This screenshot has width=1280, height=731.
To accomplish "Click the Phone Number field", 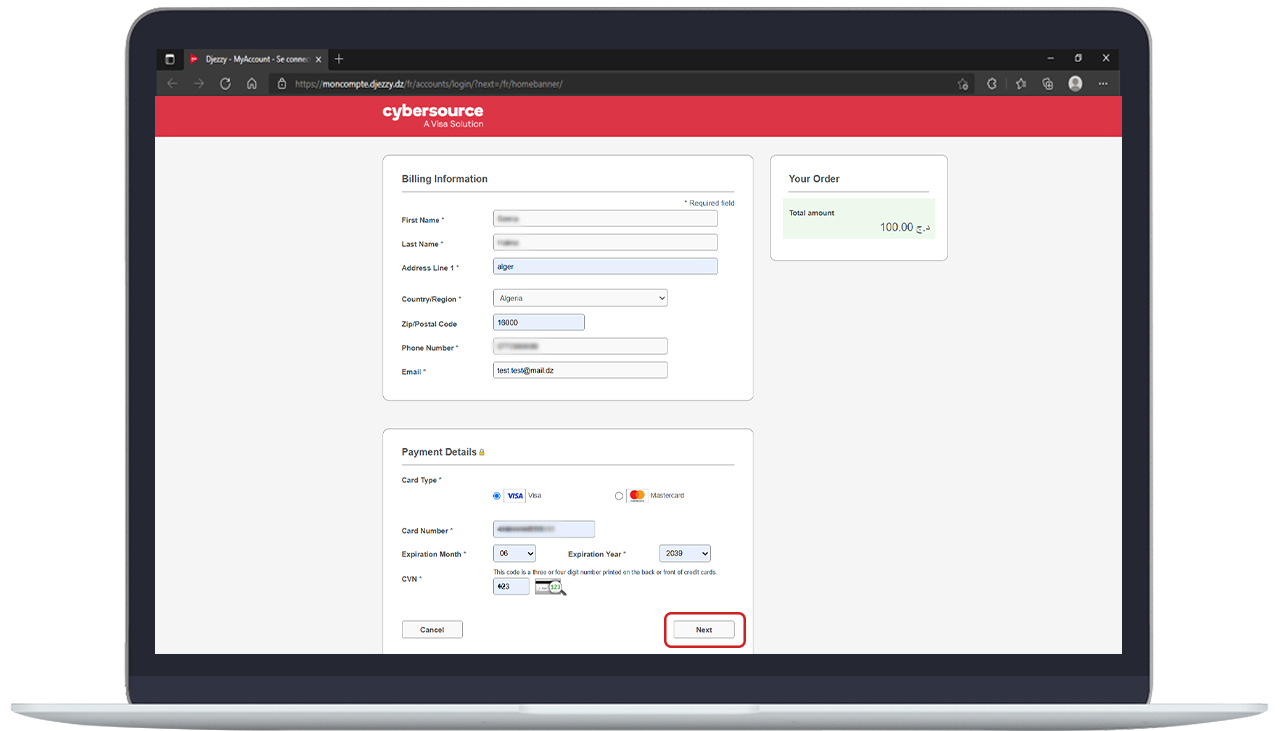I will click(580, 346).
